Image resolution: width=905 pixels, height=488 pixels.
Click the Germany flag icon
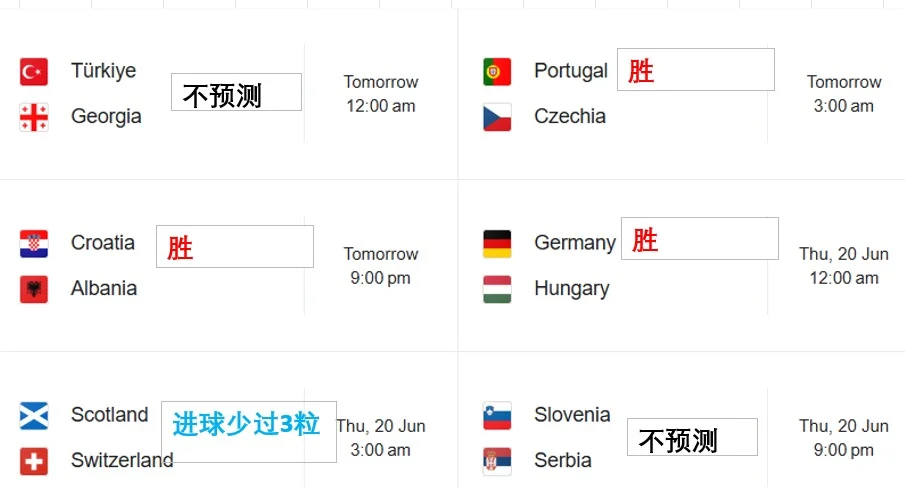coord(497,244)
